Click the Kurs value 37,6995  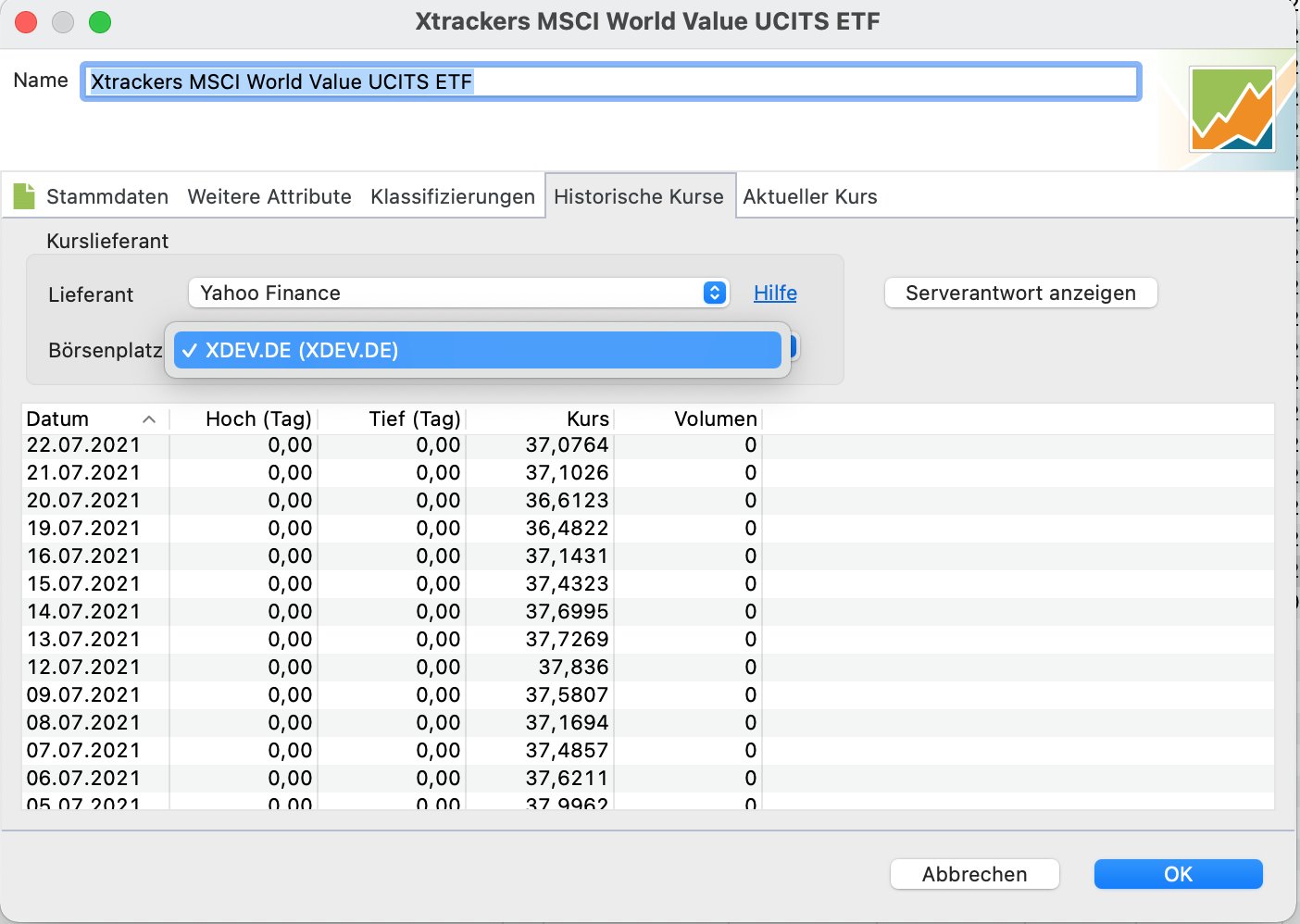pos(567,611)
